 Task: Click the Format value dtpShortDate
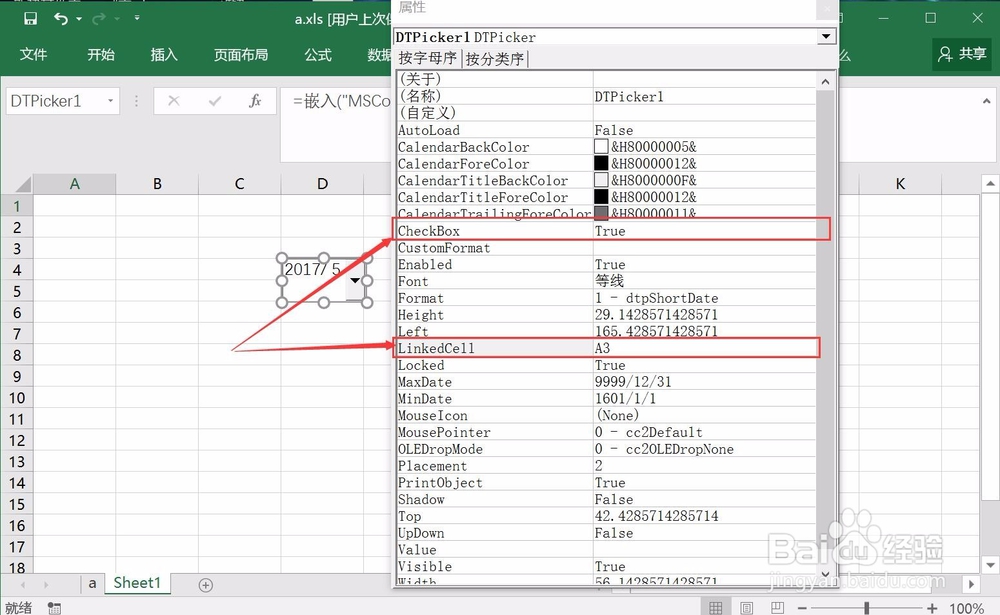656,298
